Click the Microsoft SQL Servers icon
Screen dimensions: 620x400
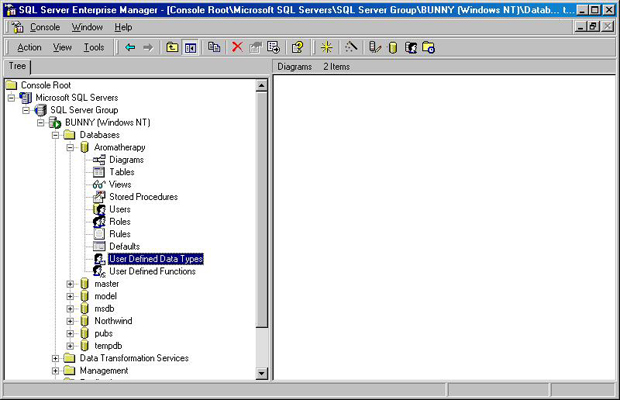(25, 97)
